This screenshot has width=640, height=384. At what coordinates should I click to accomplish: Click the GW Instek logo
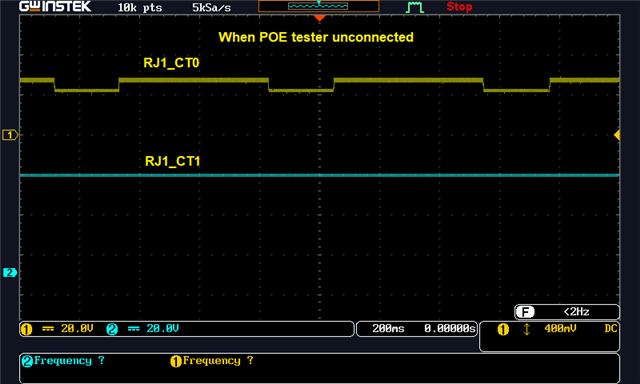point(55,7)
